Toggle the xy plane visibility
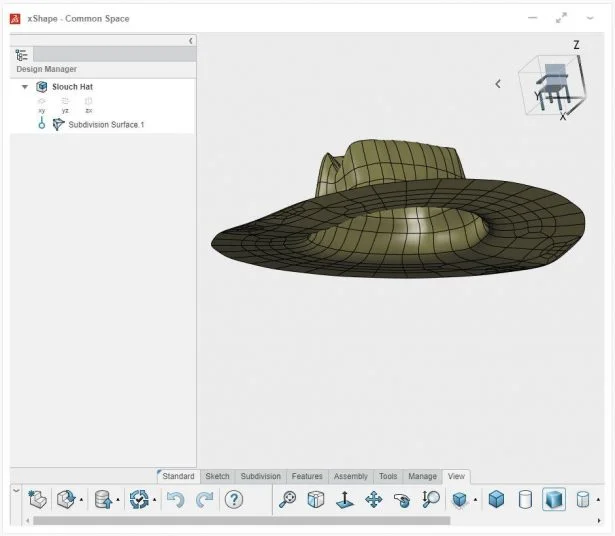 pos(42,102)
